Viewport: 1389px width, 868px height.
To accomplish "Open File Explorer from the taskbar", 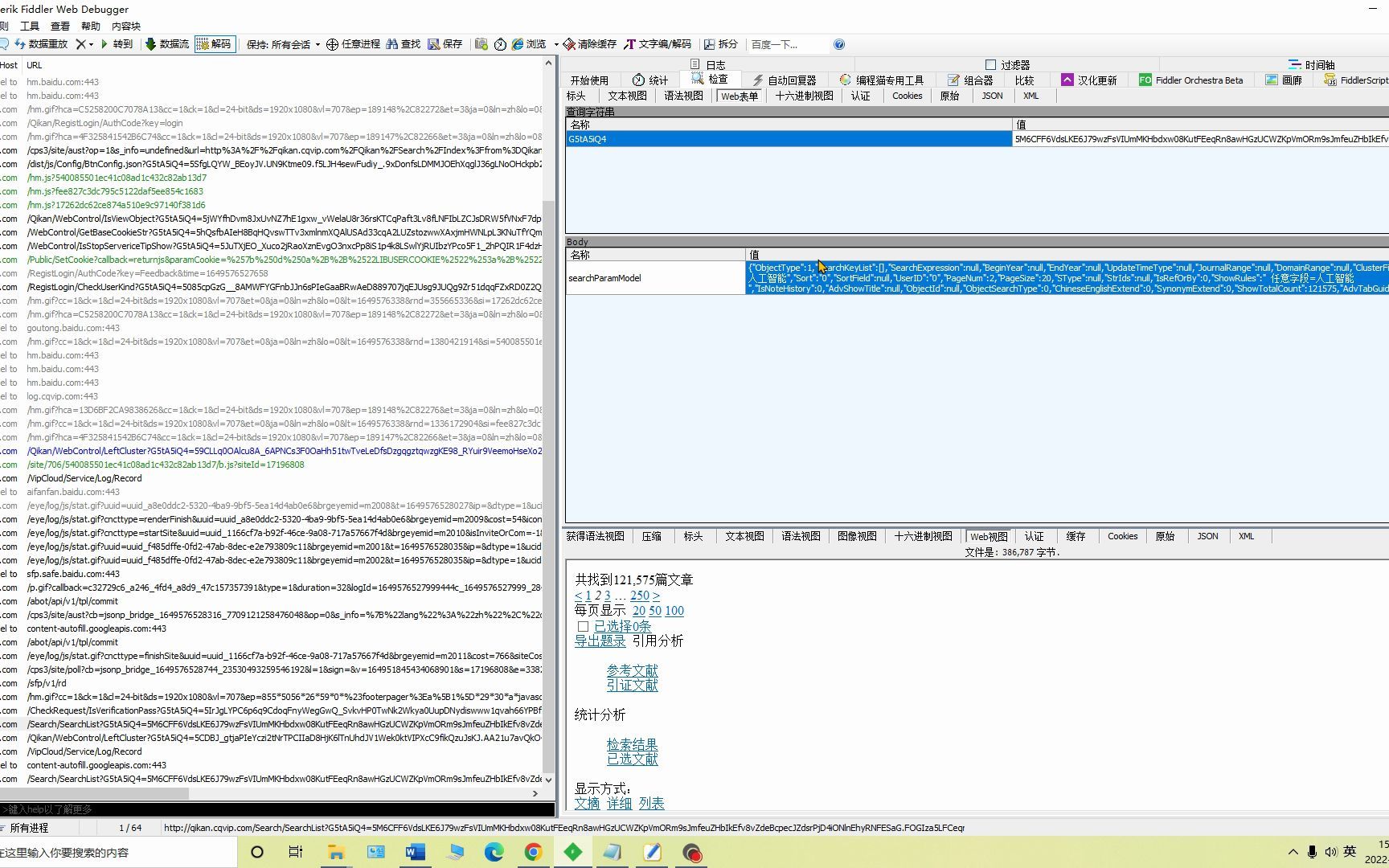I will point(336,852).
